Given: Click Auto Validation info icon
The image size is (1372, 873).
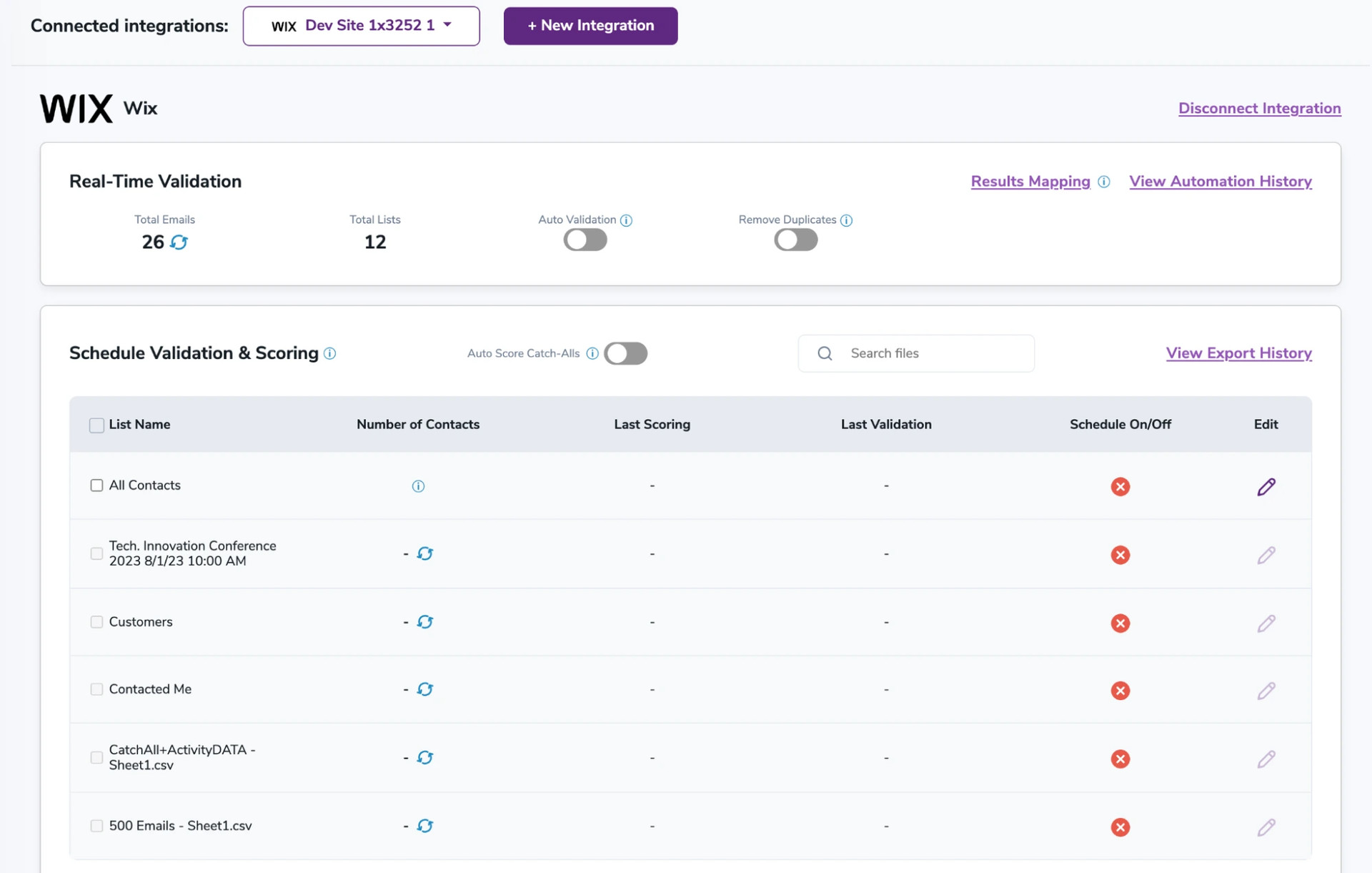Looking at the screenshot, I should pyautogui.click(x=626, y=220).
